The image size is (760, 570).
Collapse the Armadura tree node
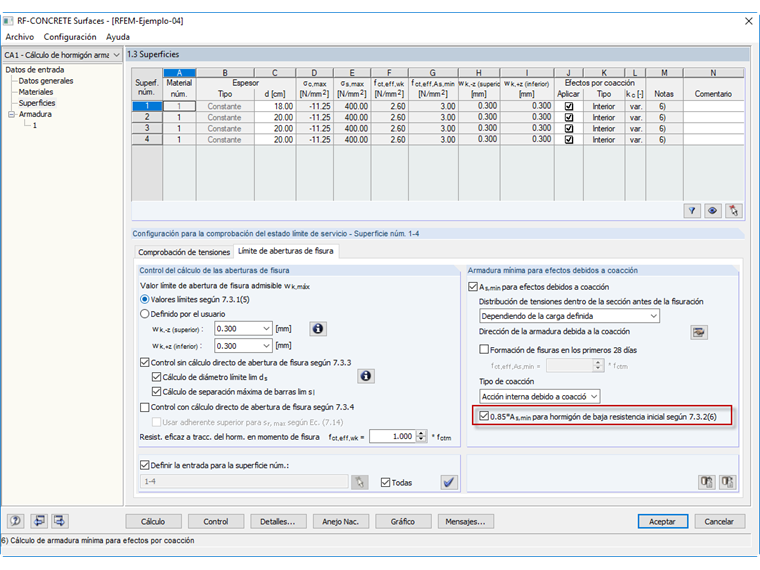pyautogui.click(x=11, y=114)
